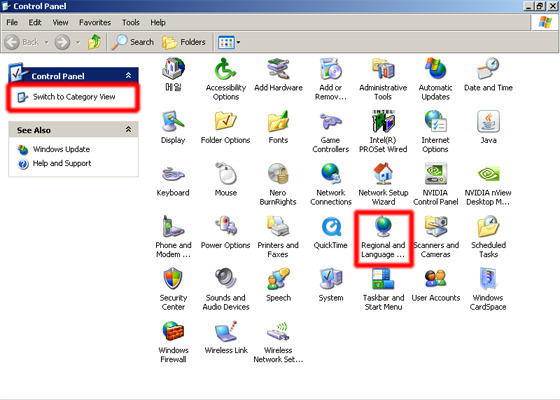
Task: Open the Back button history dropdown arrow
Action: 46,42
